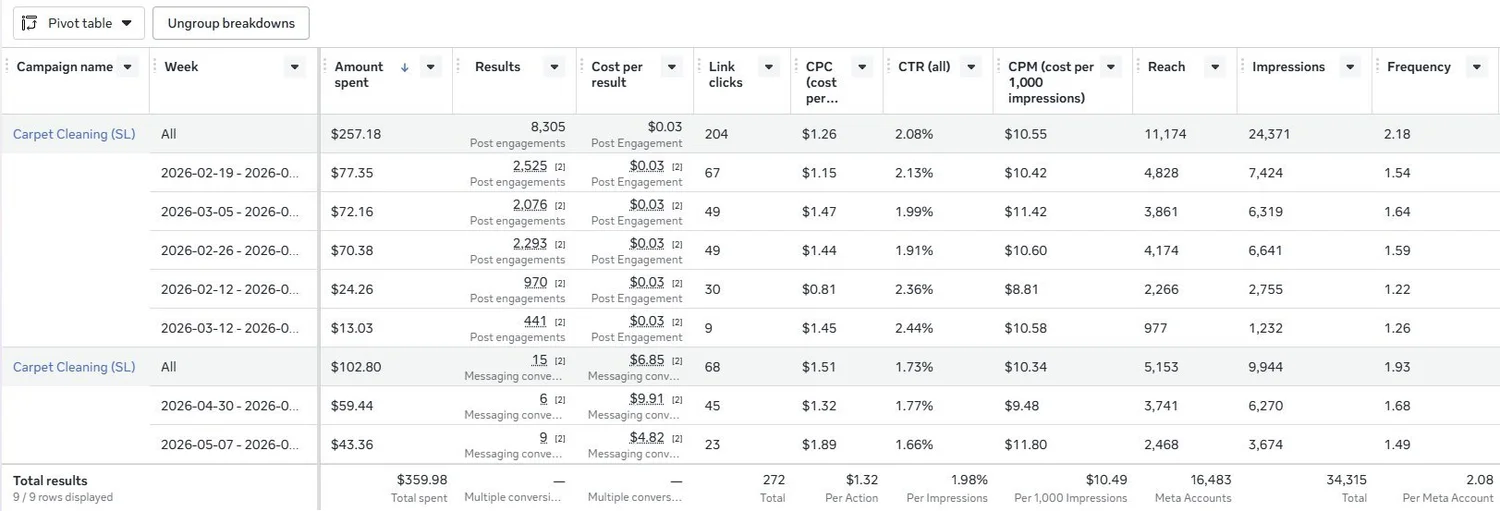Click the 2,525 results value

pos(530,166)
